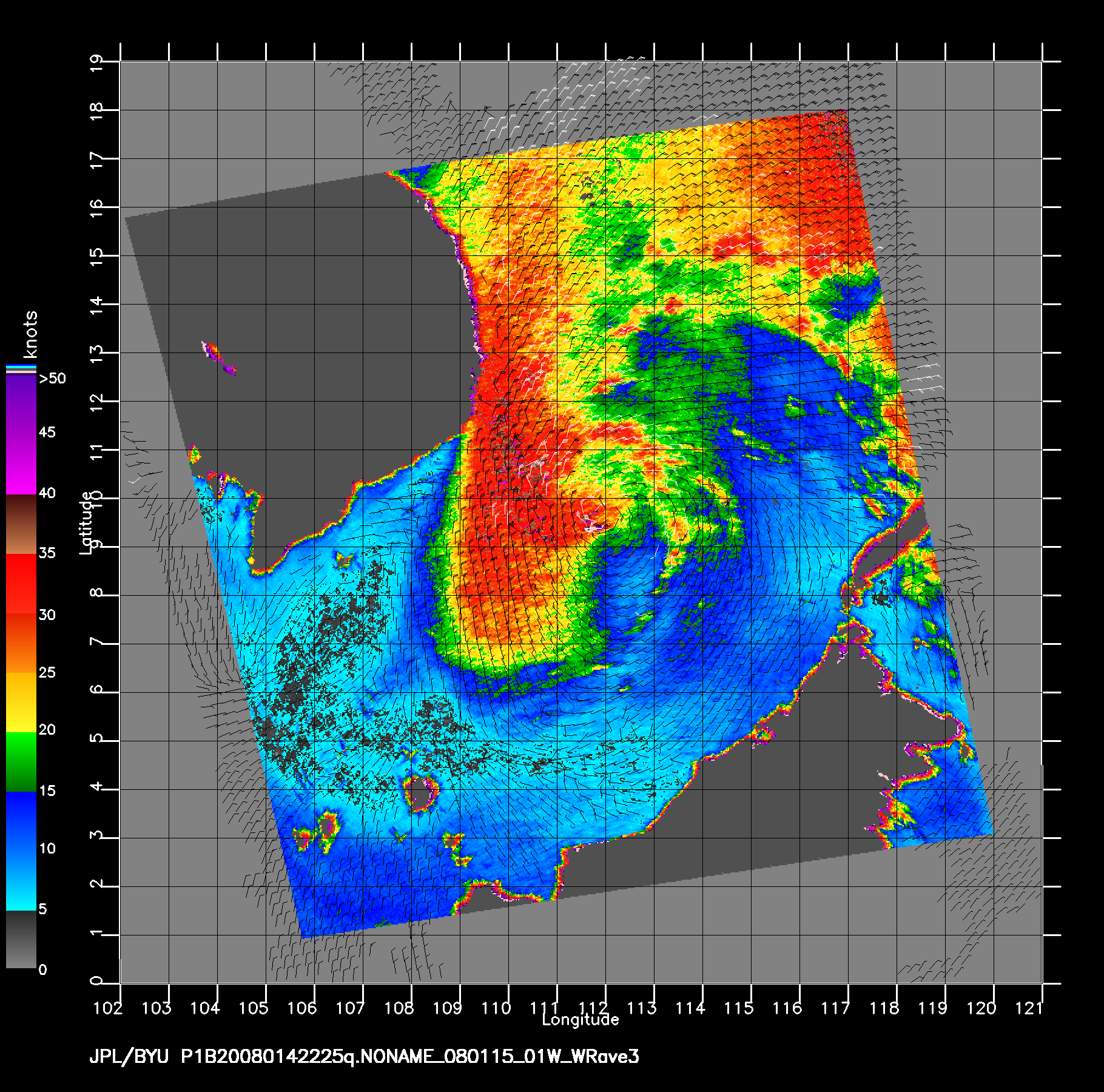Click latitude tick label '3'

tap(97, 835)
